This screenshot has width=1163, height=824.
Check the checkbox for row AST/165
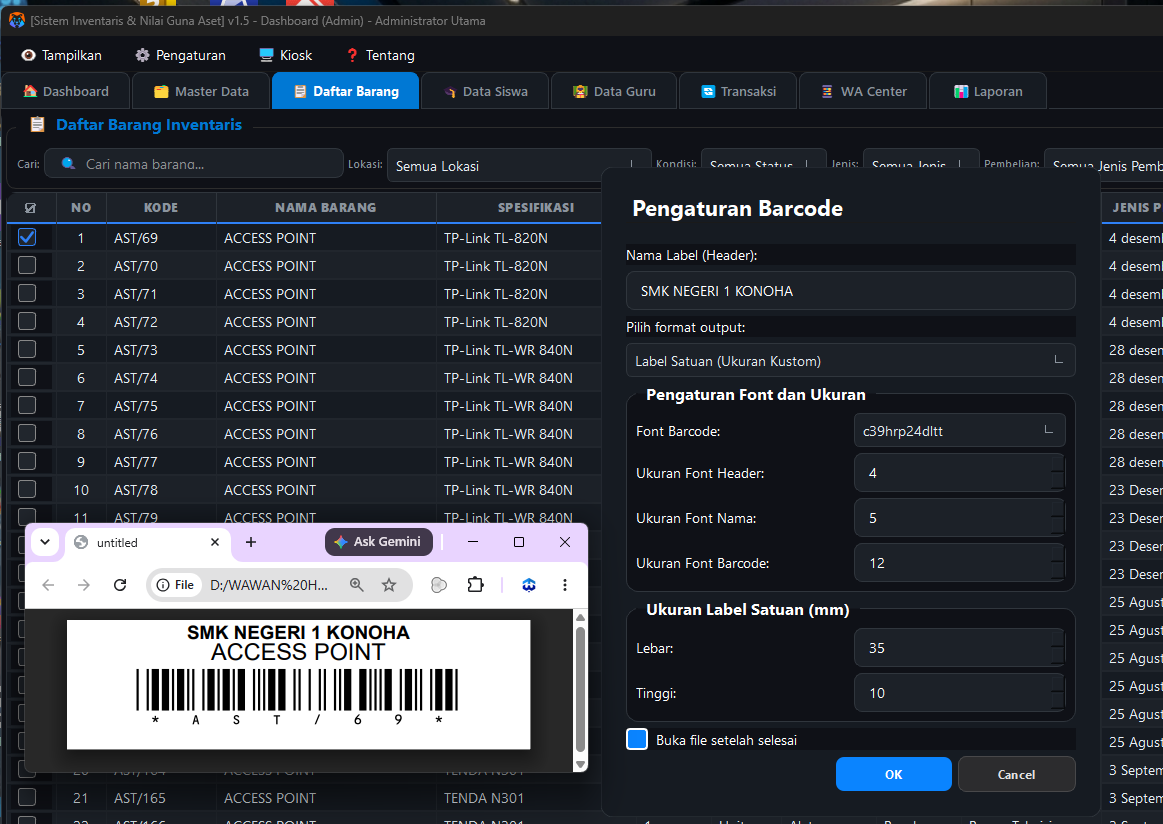coord(27,797)
